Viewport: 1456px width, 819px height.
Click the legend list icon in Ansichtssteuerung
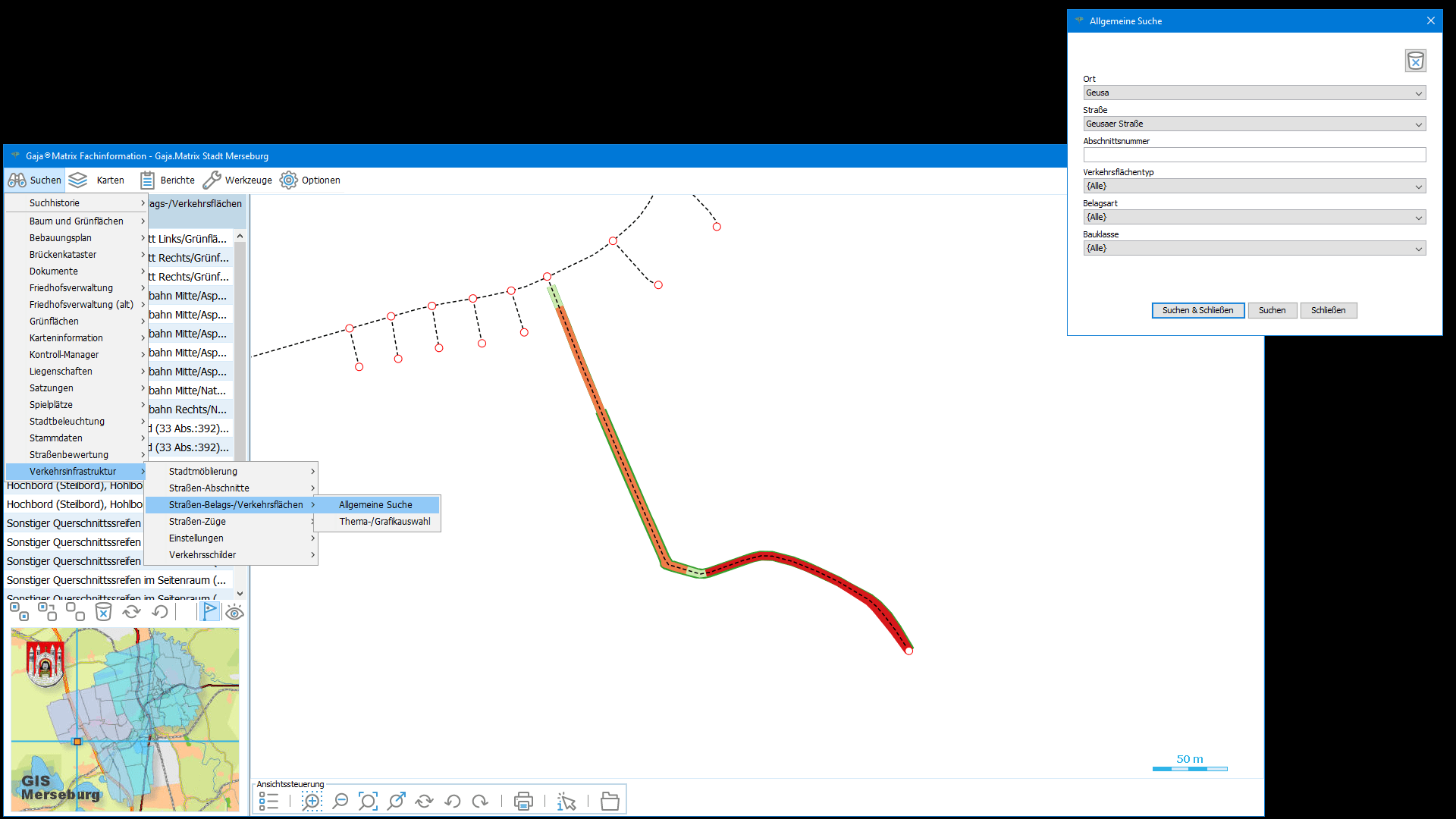coord(268,801)
